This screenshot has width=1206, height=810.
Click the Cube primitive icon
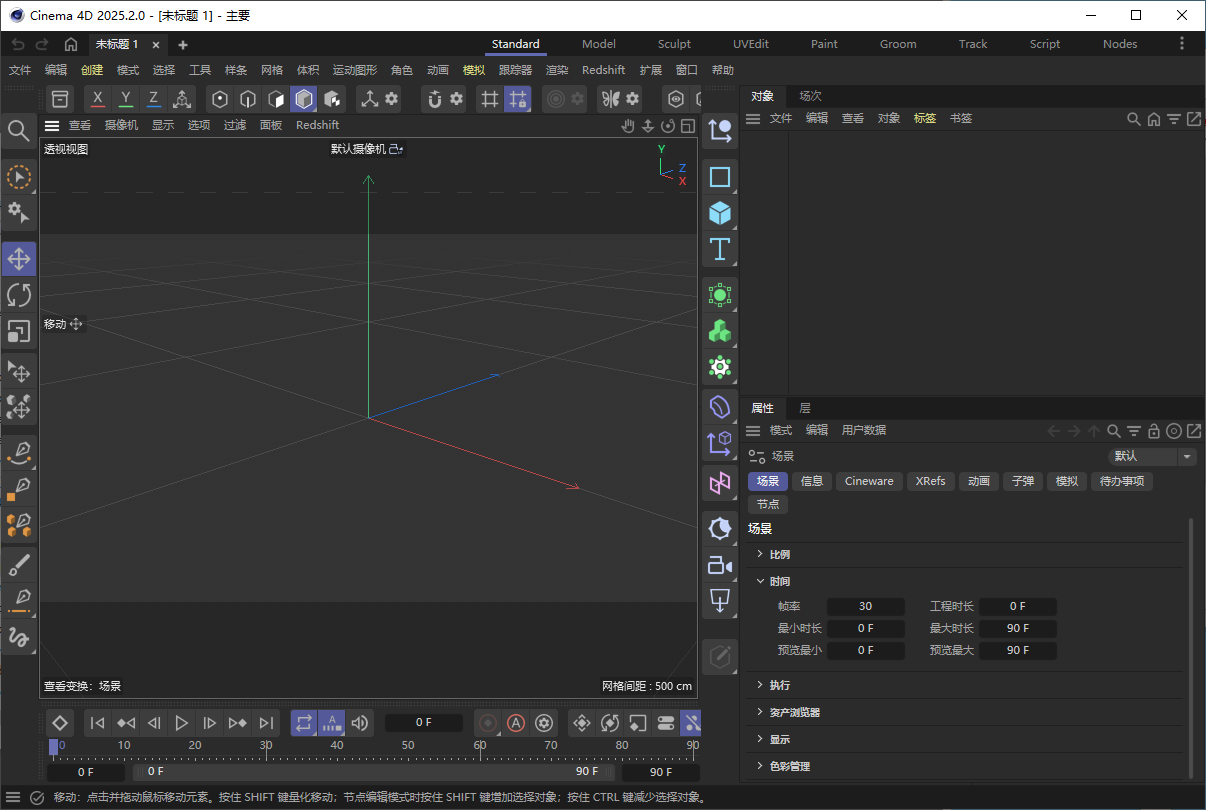(720, 213)
